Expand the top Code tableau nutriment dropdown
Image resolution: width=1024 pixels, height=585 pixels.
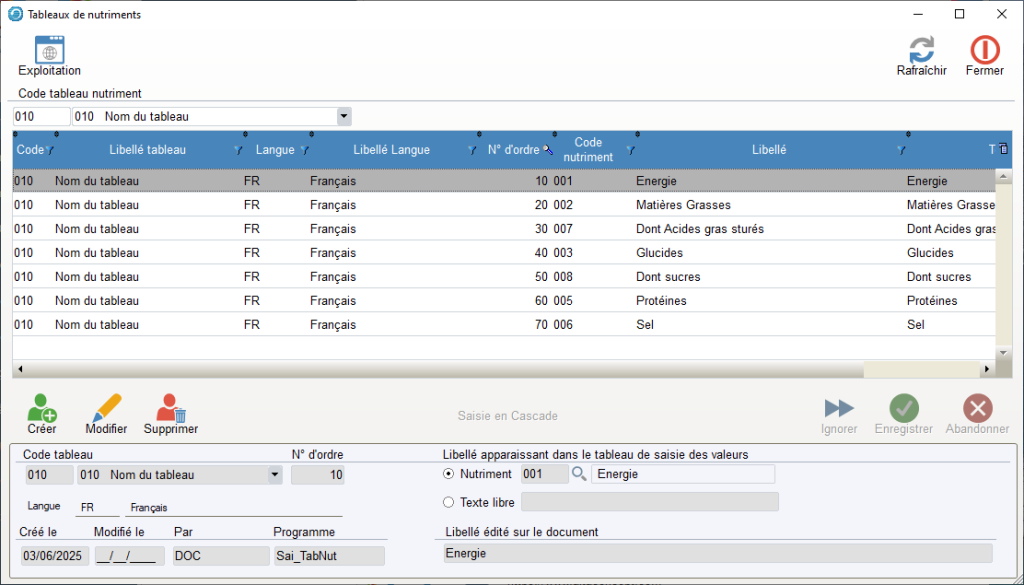[344, 117]
